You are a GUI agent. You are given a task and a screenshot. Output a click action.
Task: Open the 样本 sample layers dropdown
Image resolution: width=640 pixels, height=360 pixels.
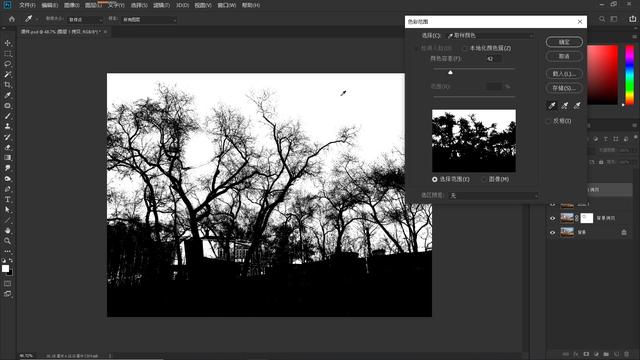pyautogui.click(x=149, y=20)
